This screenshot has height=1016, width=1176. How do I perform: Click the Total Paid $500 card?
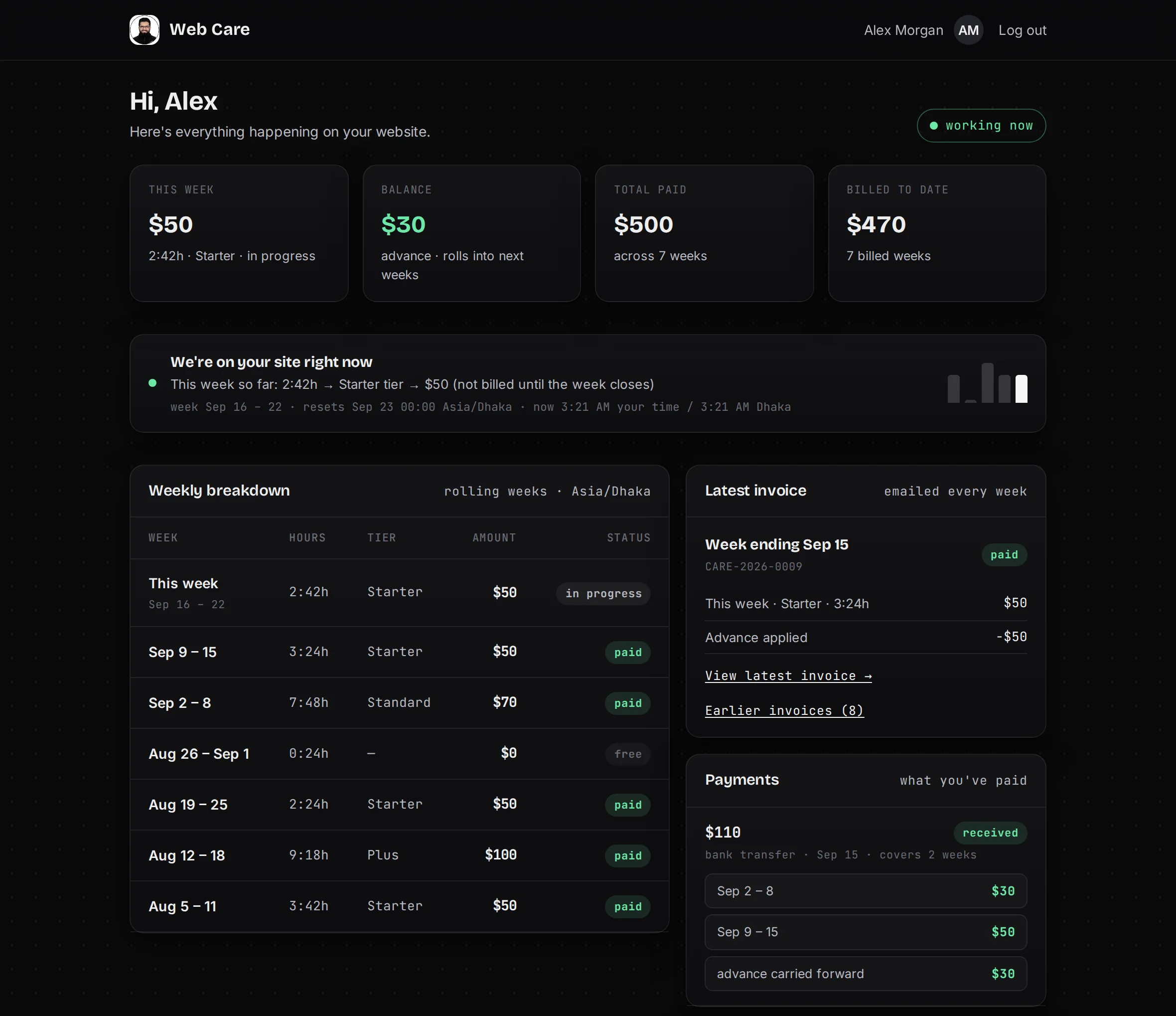point(704,233)
